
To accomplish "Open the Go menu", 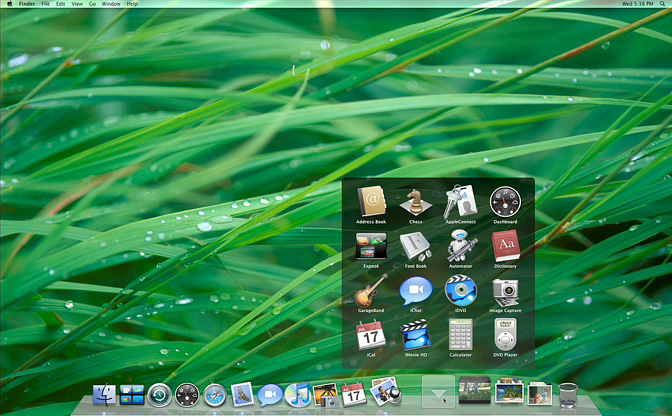I will (x=92, y=4).
